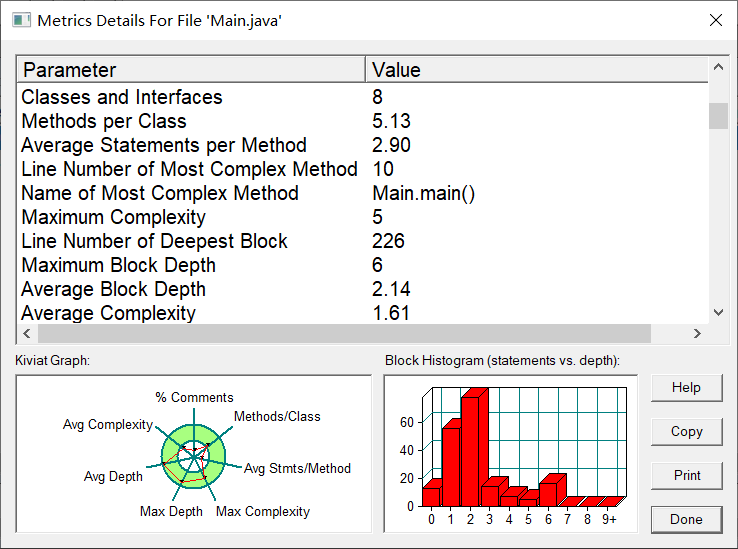Click the 'Max Depth' Kiviat label
Viewport: 738px width, 549px height.
point(171,511)
